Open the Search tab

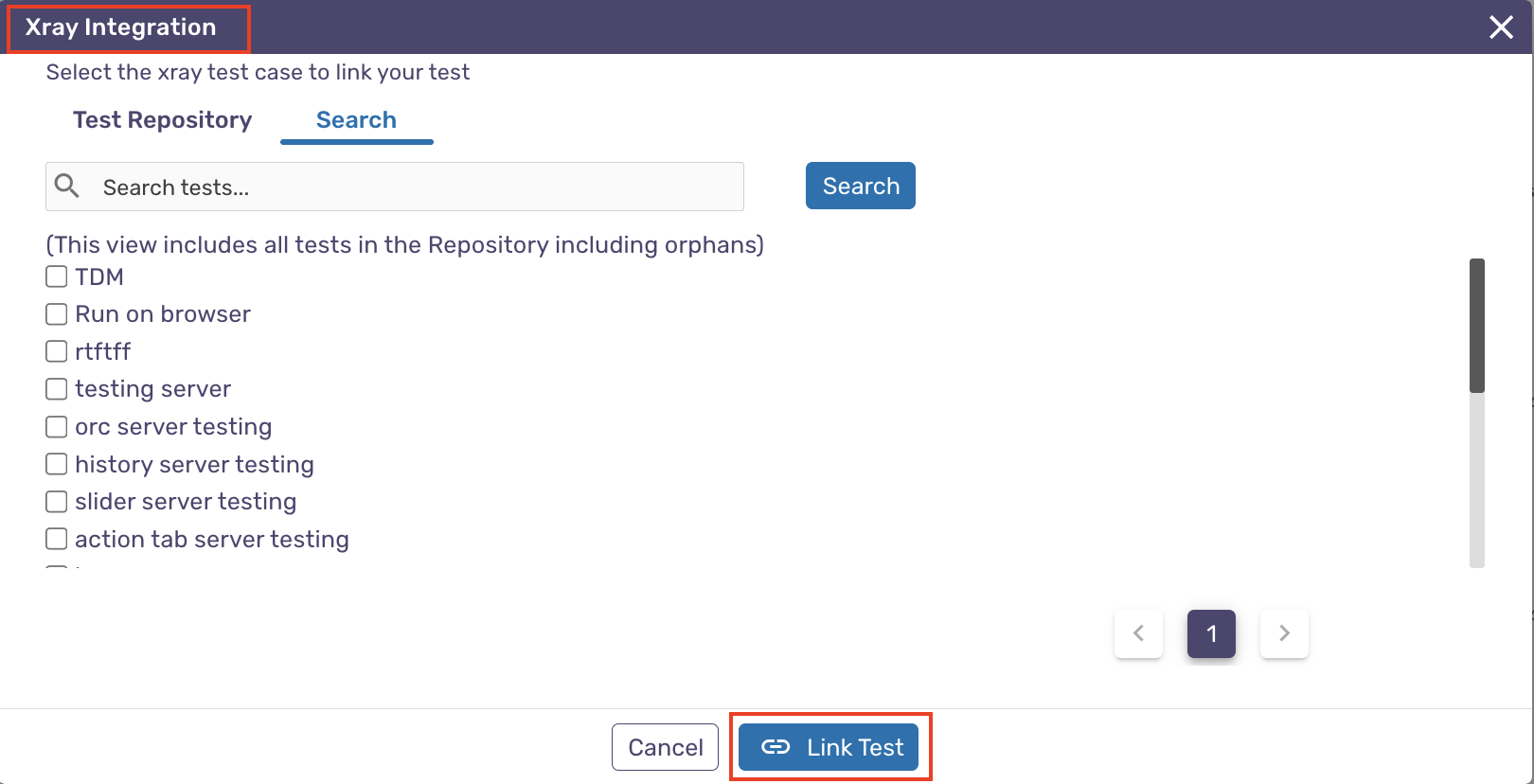coord(356,120)
